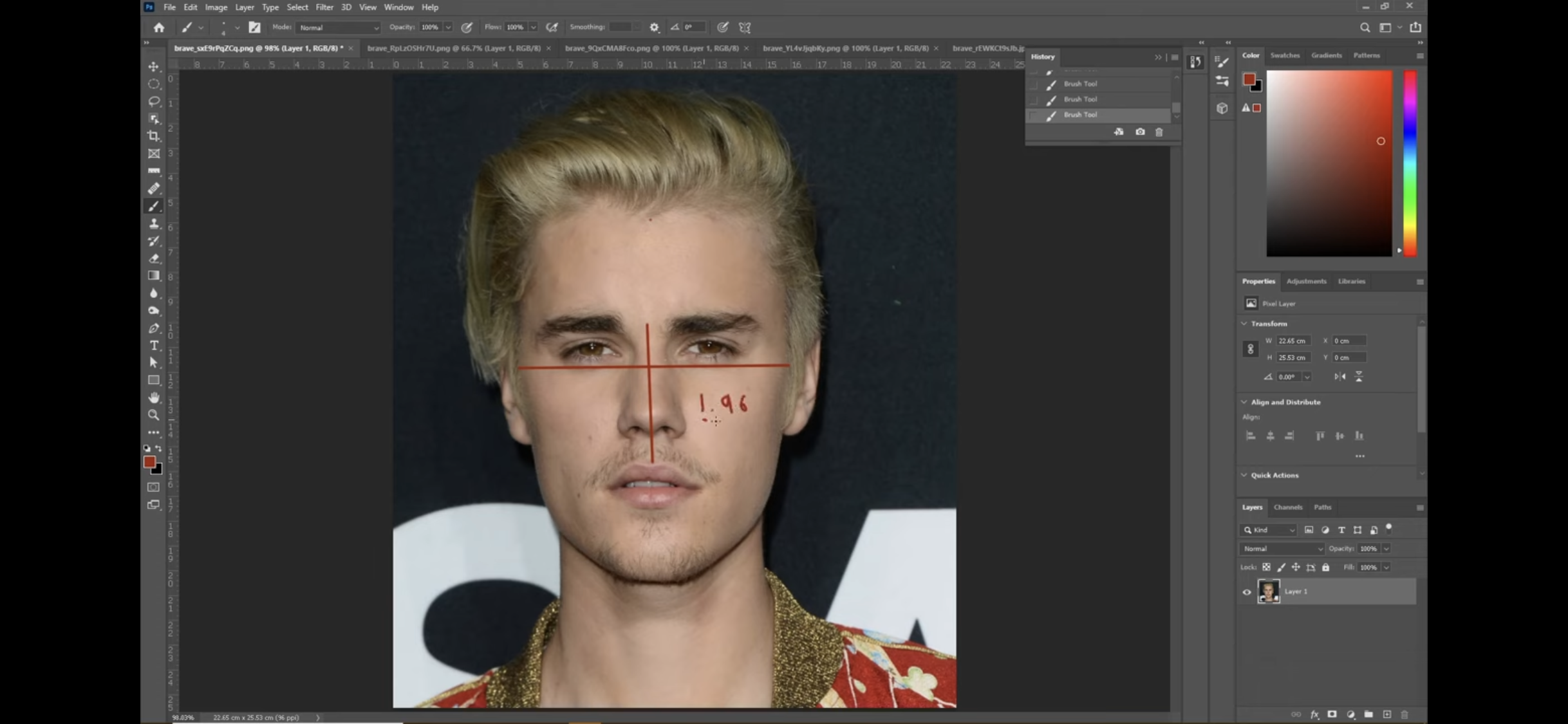Select the Path Selection tool

[154, 363]
